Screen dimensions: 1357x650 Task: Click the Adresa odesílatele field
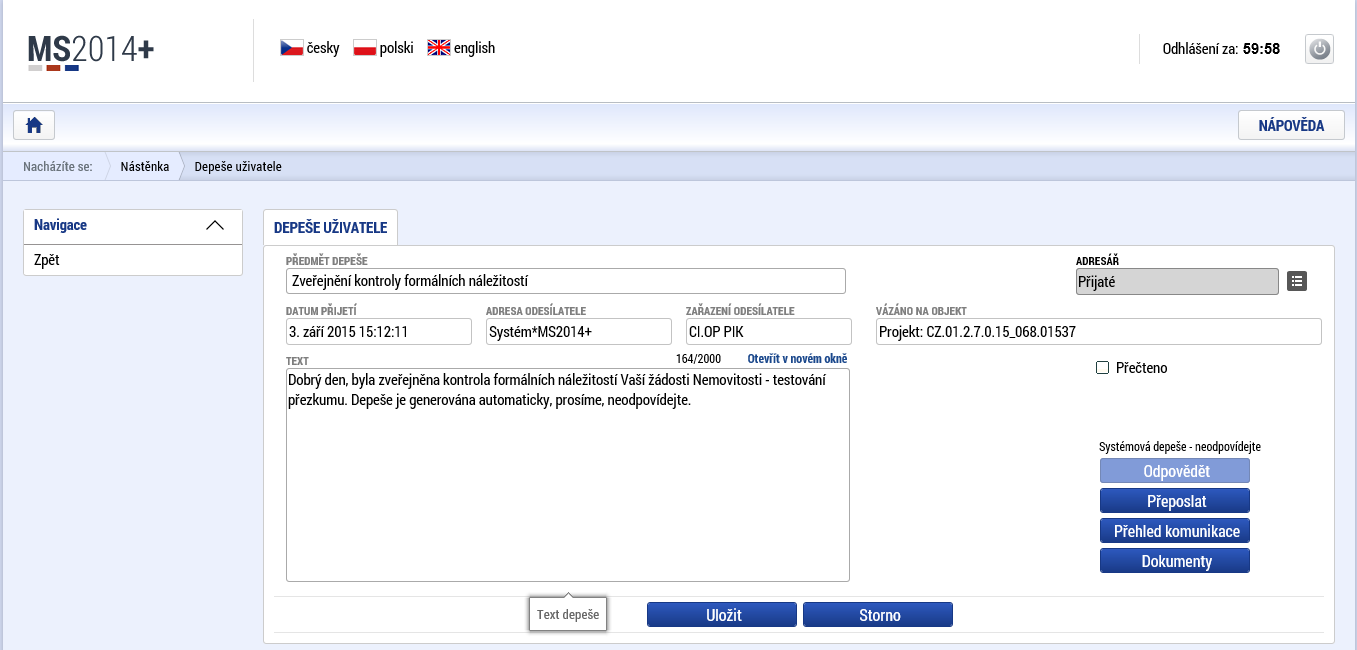578,332
